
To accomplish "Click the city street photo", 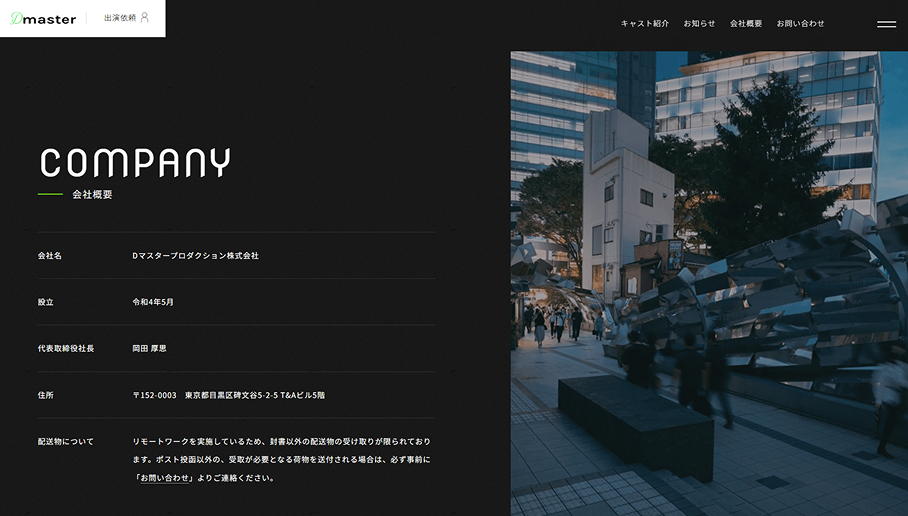I will coord(709,283).
